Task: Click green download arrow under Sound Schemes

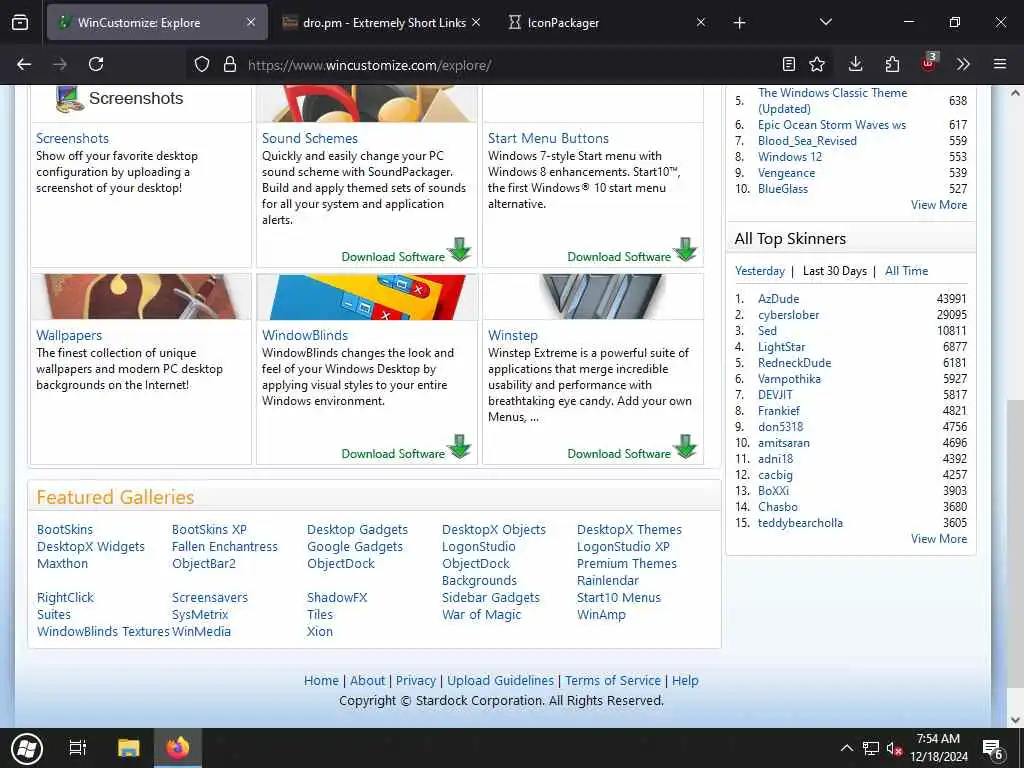Action: [460, 249]
